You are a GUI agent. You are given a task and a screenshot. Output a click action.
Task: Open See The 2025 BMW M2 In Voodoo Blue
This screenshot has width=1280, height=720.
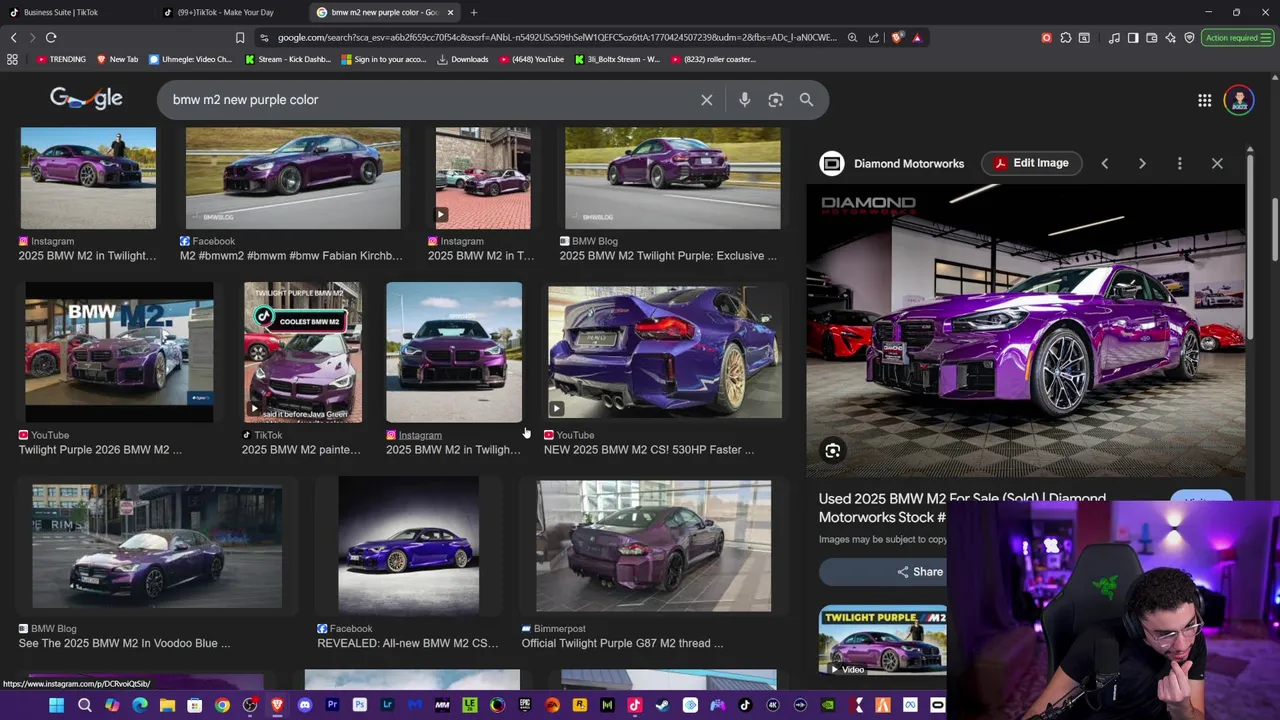[x=157, y=546]
